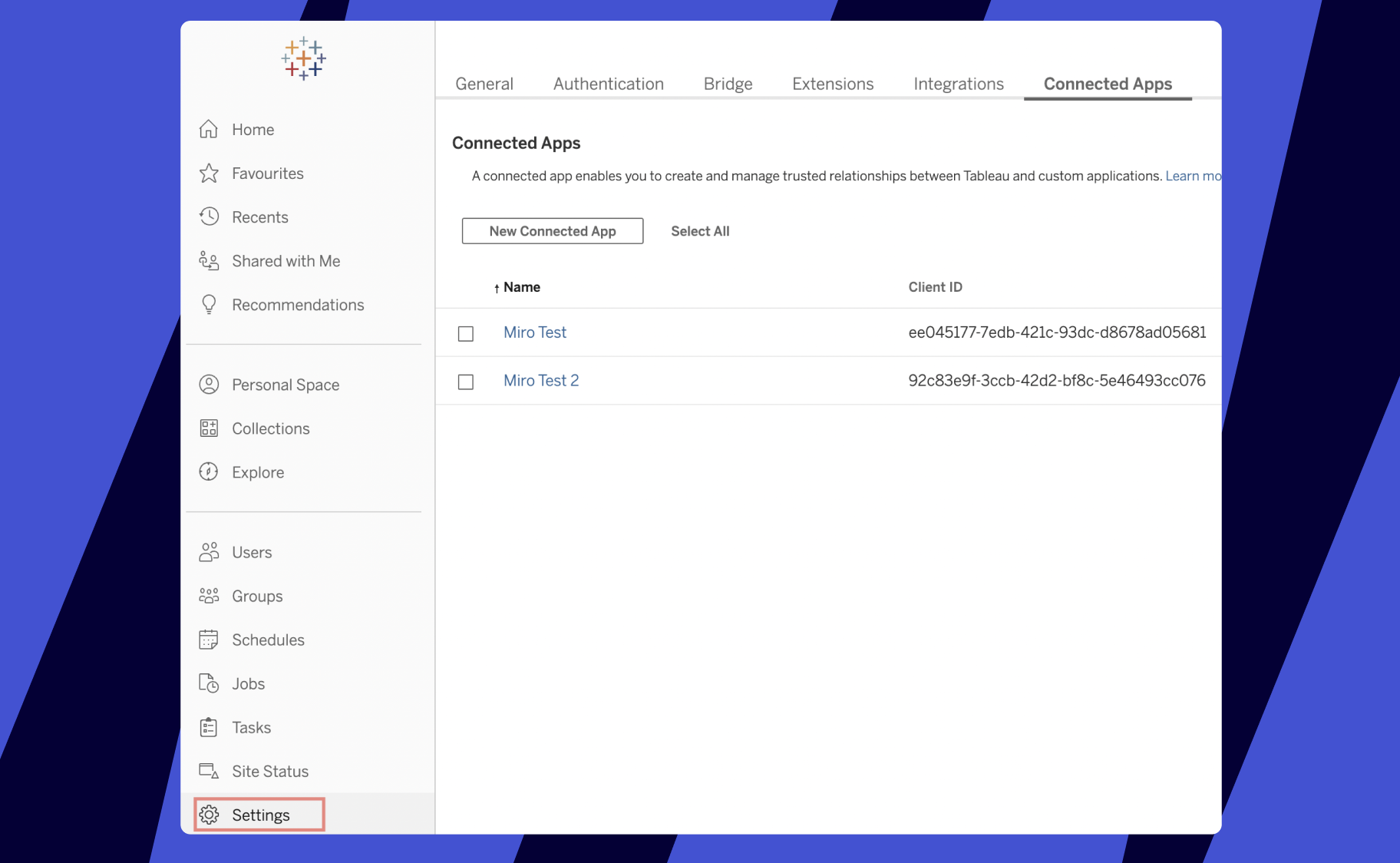
Task: Open the Settings label
Action: tap(261, 815)
